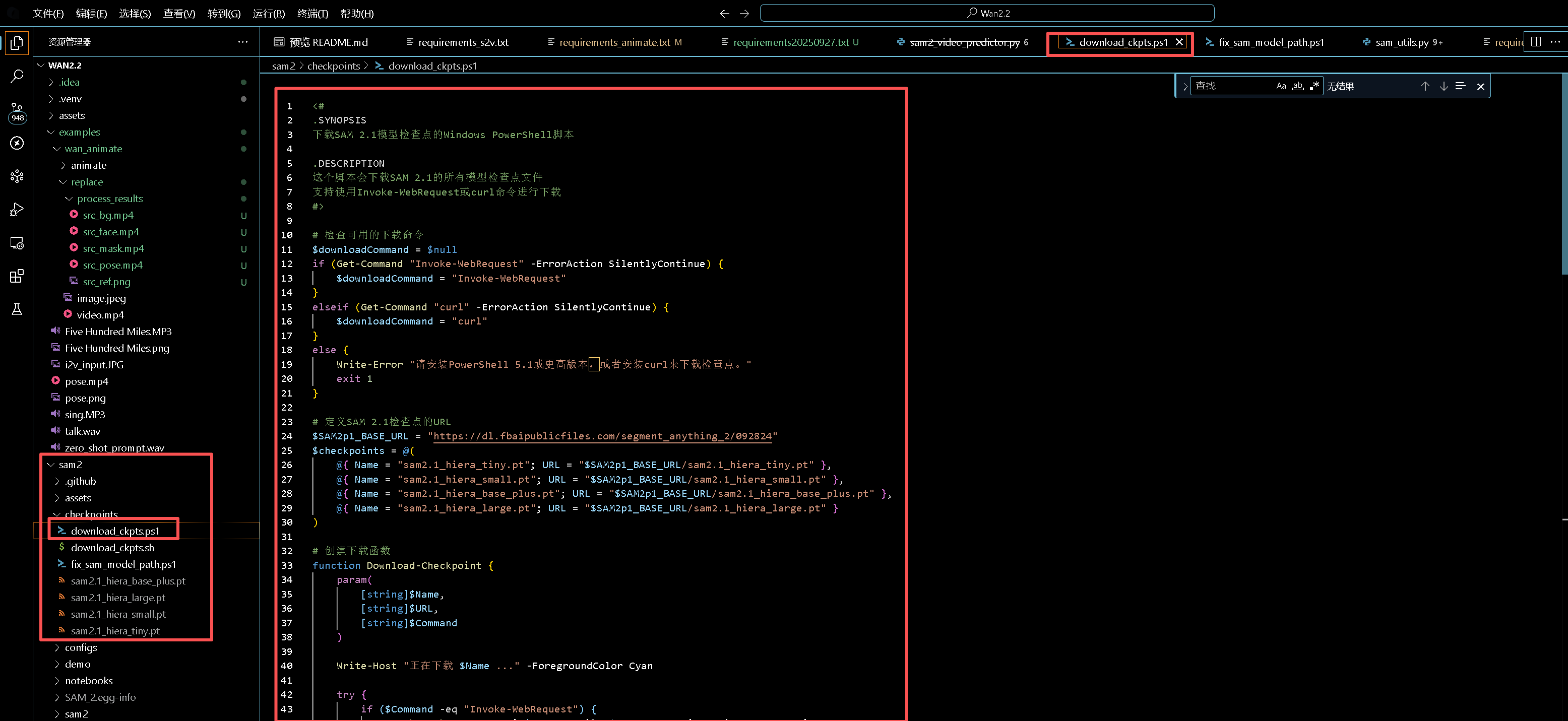Open Source Control showing 948 changes
1568x721 pixels.
pyautogui.click(x=17, y=109)
